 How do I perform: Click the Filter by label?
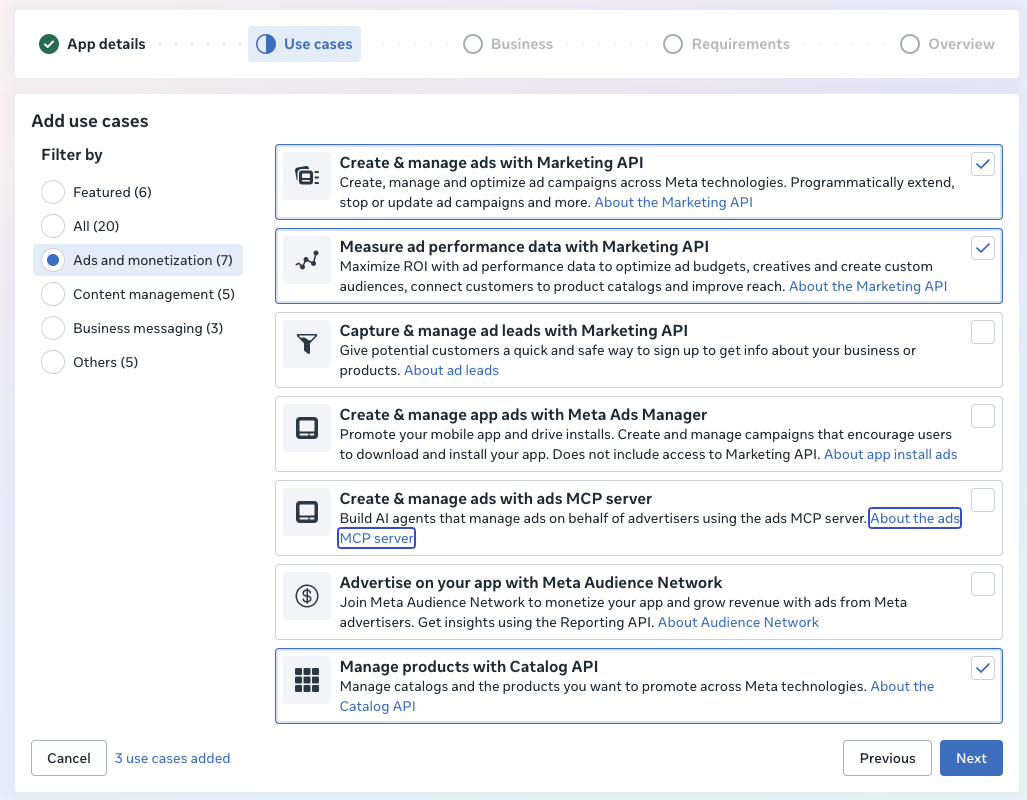tap(72, 155)
